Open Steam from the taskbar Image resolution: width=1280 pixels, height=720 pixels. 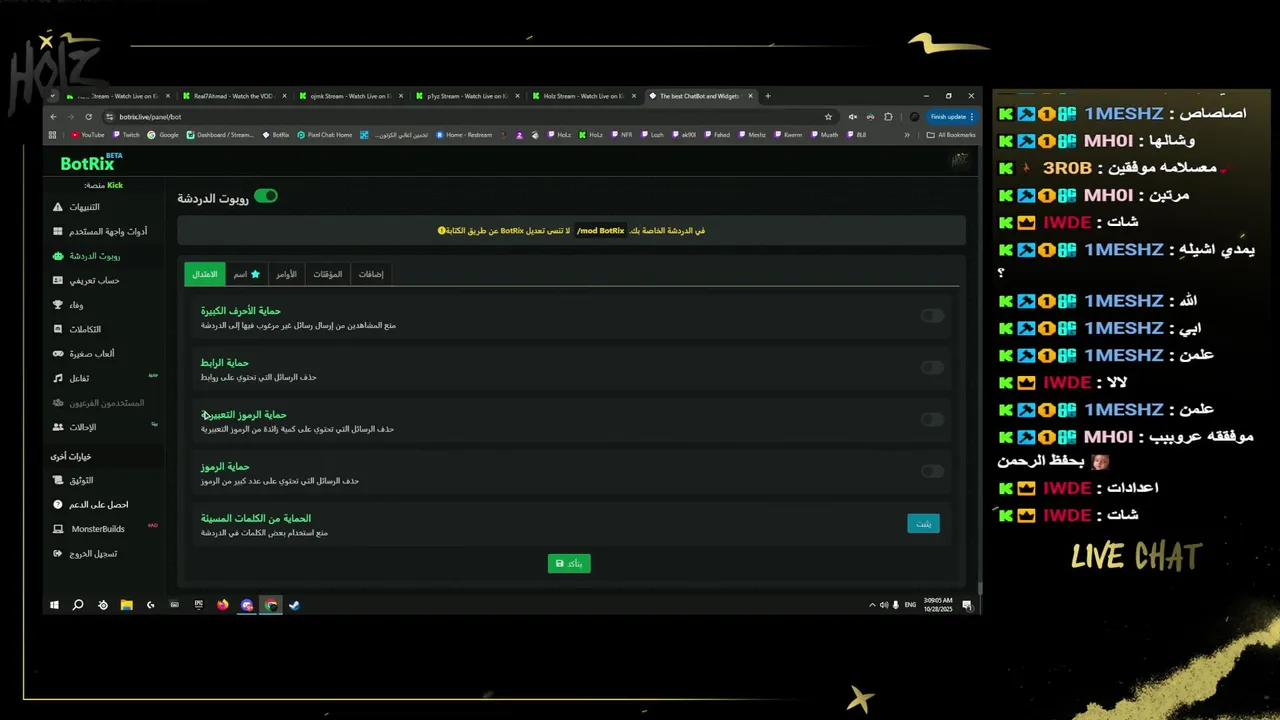tap(294, 605)
